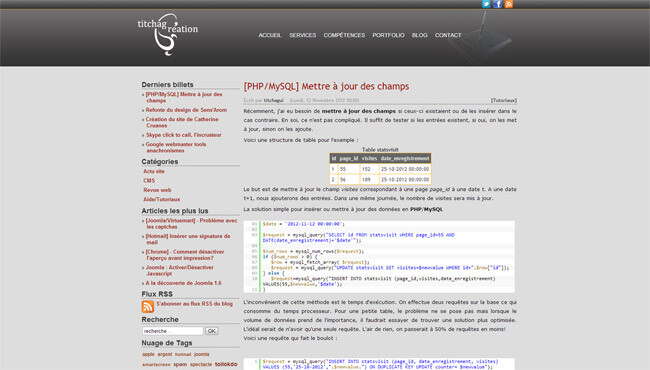Click the titchag création logo
650x370 pixels.
(x=168, y=35)
